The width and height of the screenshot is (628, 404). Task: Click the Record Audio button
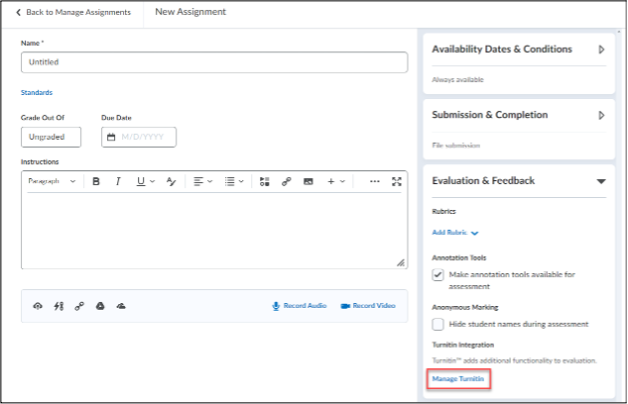click(x=300, y=306)
